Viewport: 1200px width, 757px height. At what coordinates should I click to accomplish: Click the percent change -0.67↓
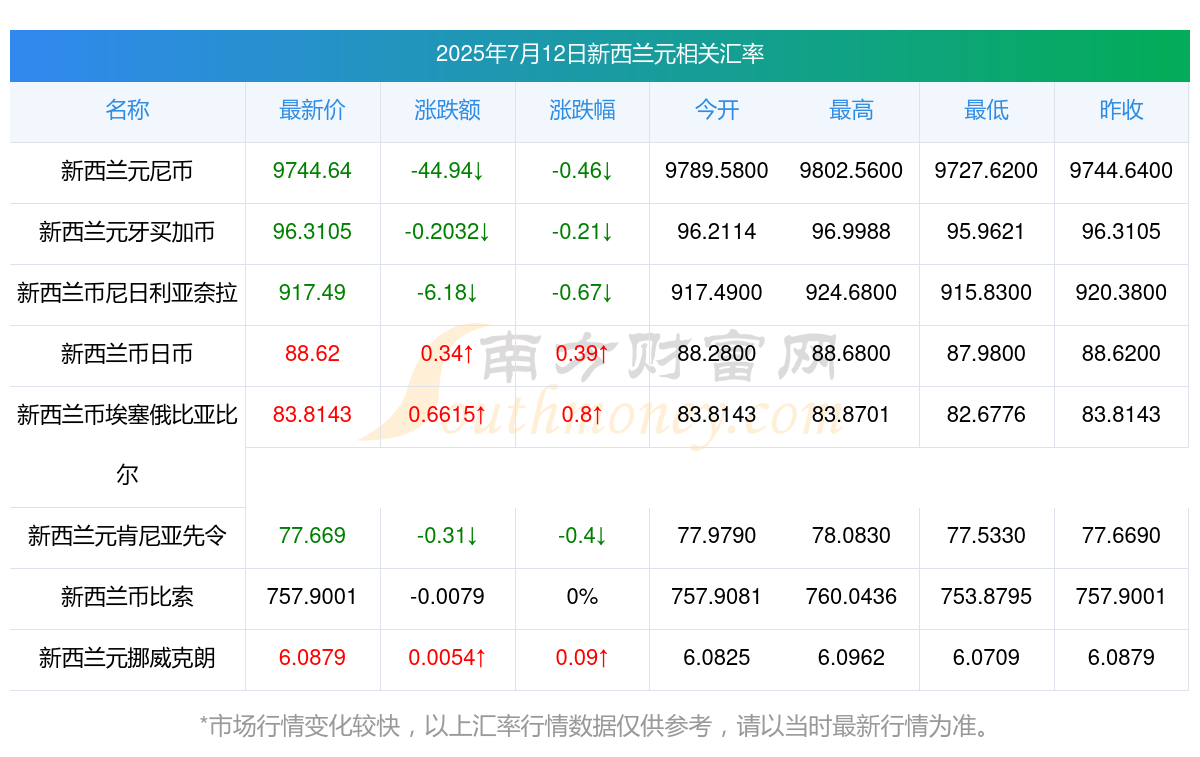(x=582, y=293)
